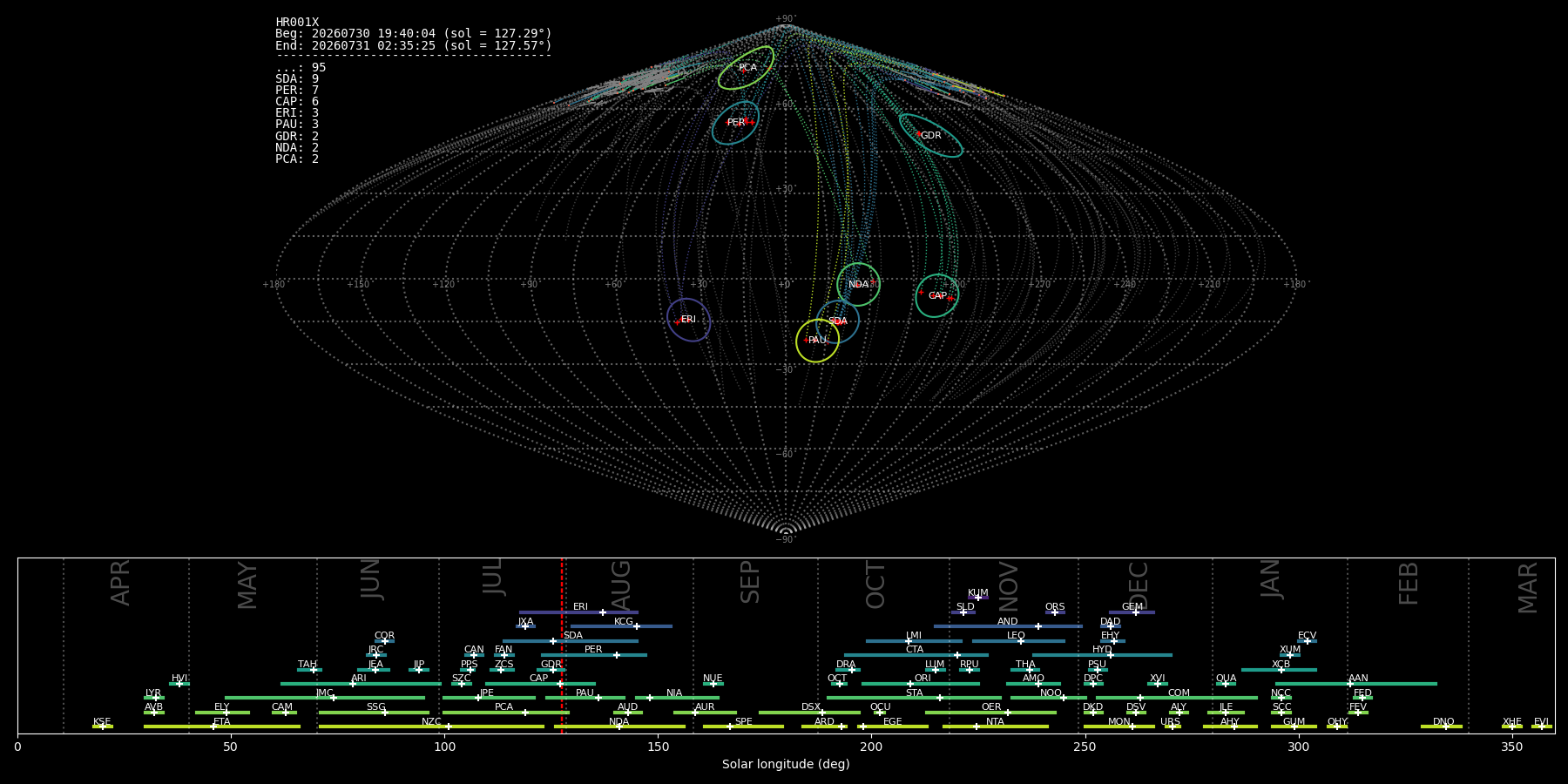
Task: Select the GEM shower activity bar
Action: click(x=1132, y=612)
